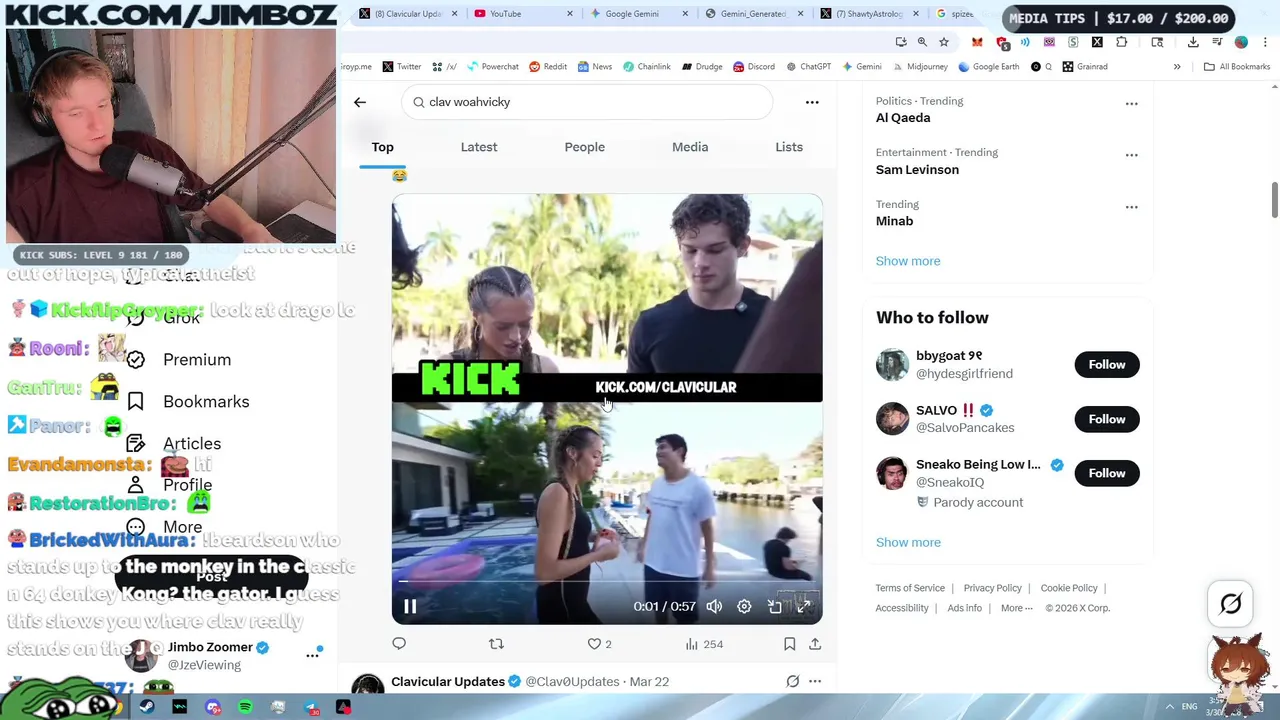This screenshot has height=720, width=1280.
Task: Open the Jimbo Zoomer account switcher menu
Action: click(312, 655)
